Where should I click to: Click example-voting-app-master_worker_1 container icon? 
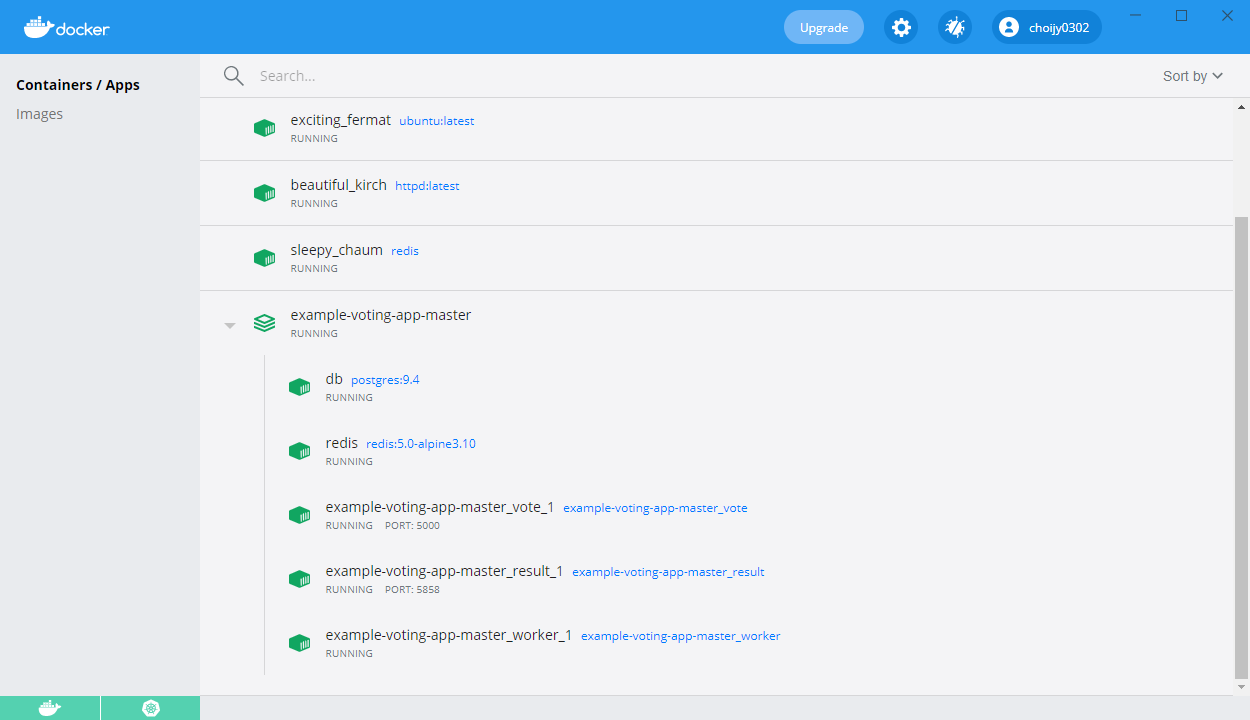pyautogui.click(x=299, y=643)
